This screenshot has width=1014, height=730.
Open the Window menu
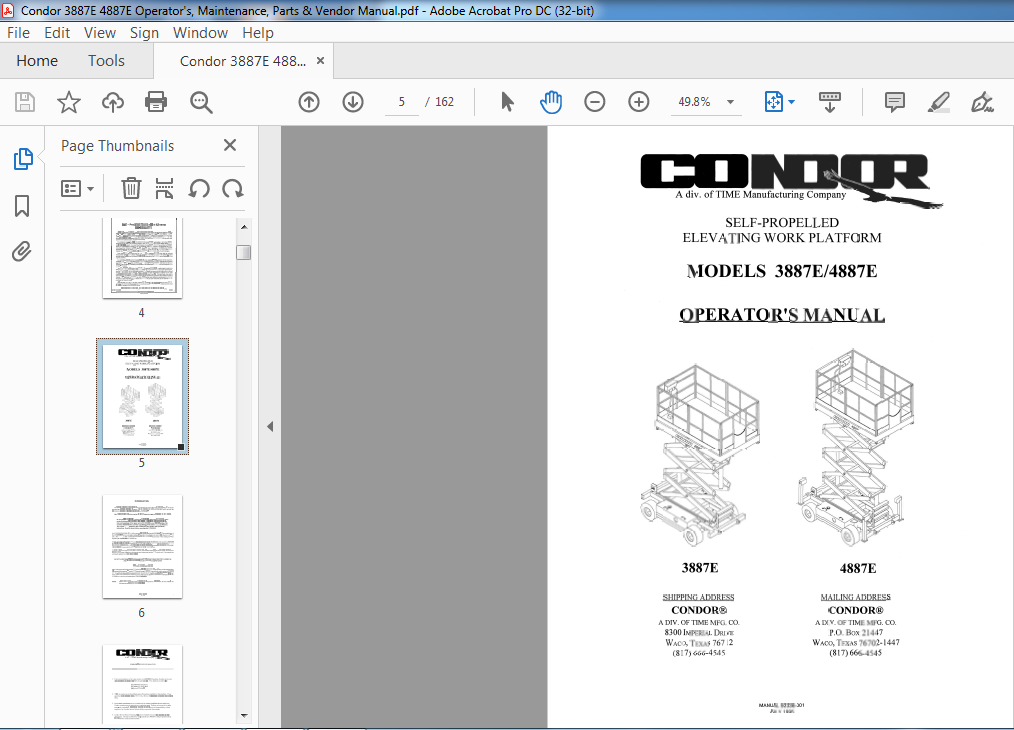click(200, 32)
